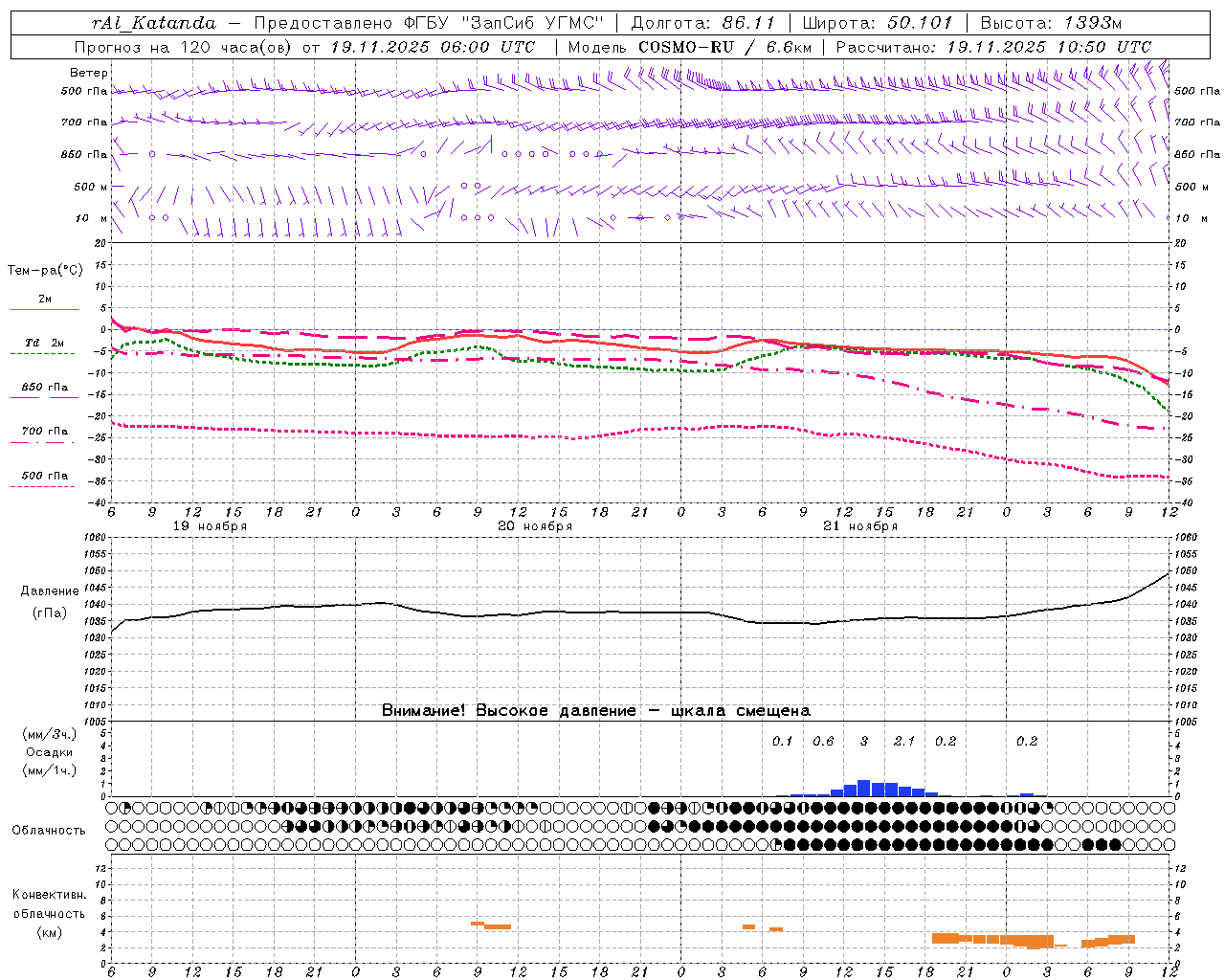Click the '(км)' unit under convective cloud label

(49, 932)
